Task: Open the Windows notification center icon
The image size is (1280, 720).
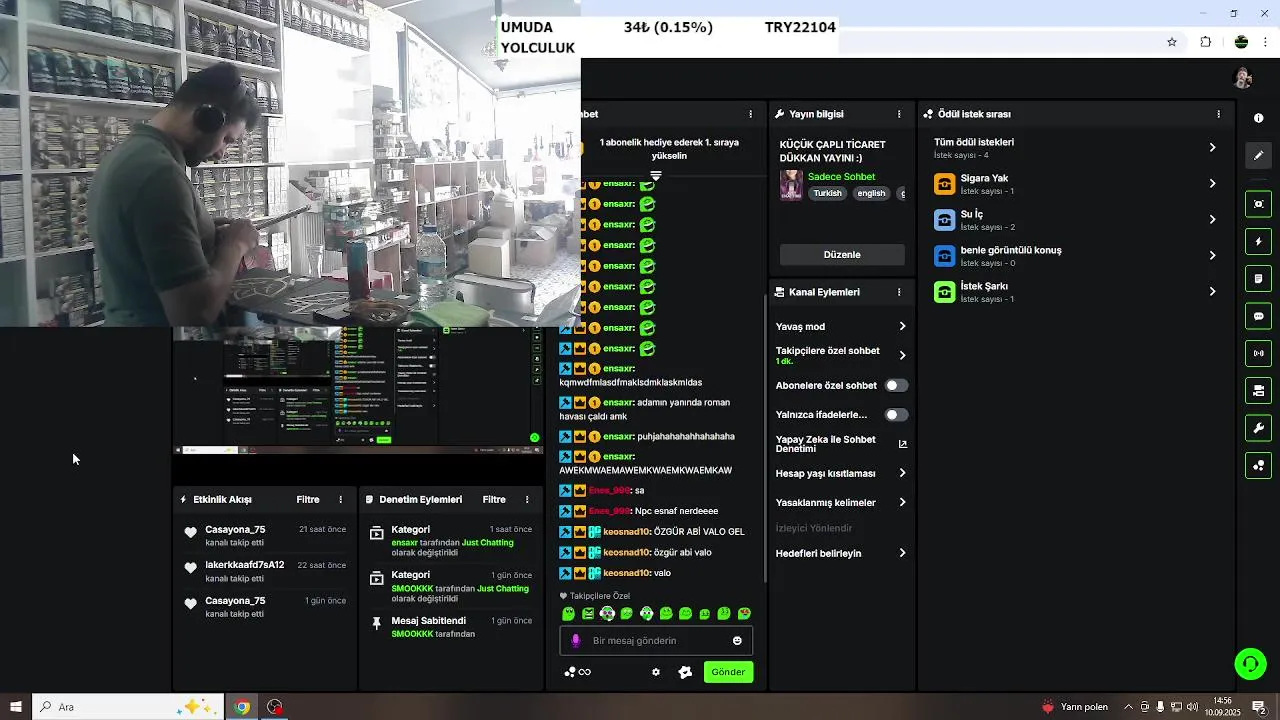Action: point(1259,707)
